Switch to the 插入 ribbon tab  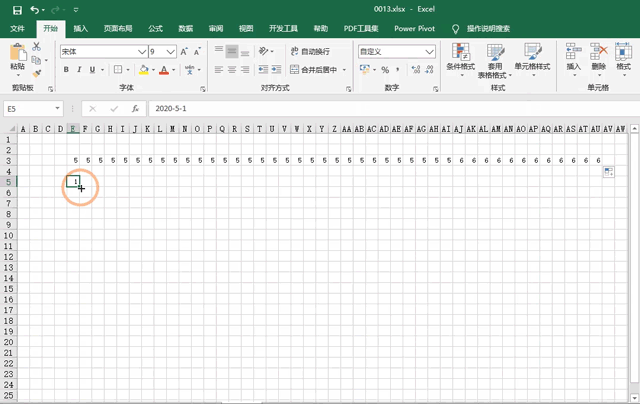click(x=80, y=29)
